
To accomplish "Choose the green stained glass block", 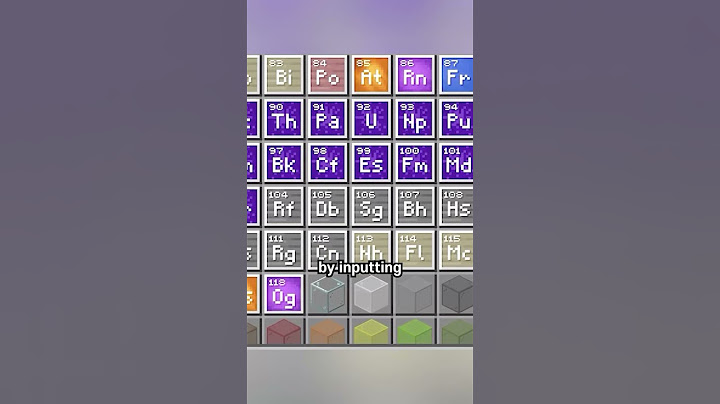I will (457, 332).
